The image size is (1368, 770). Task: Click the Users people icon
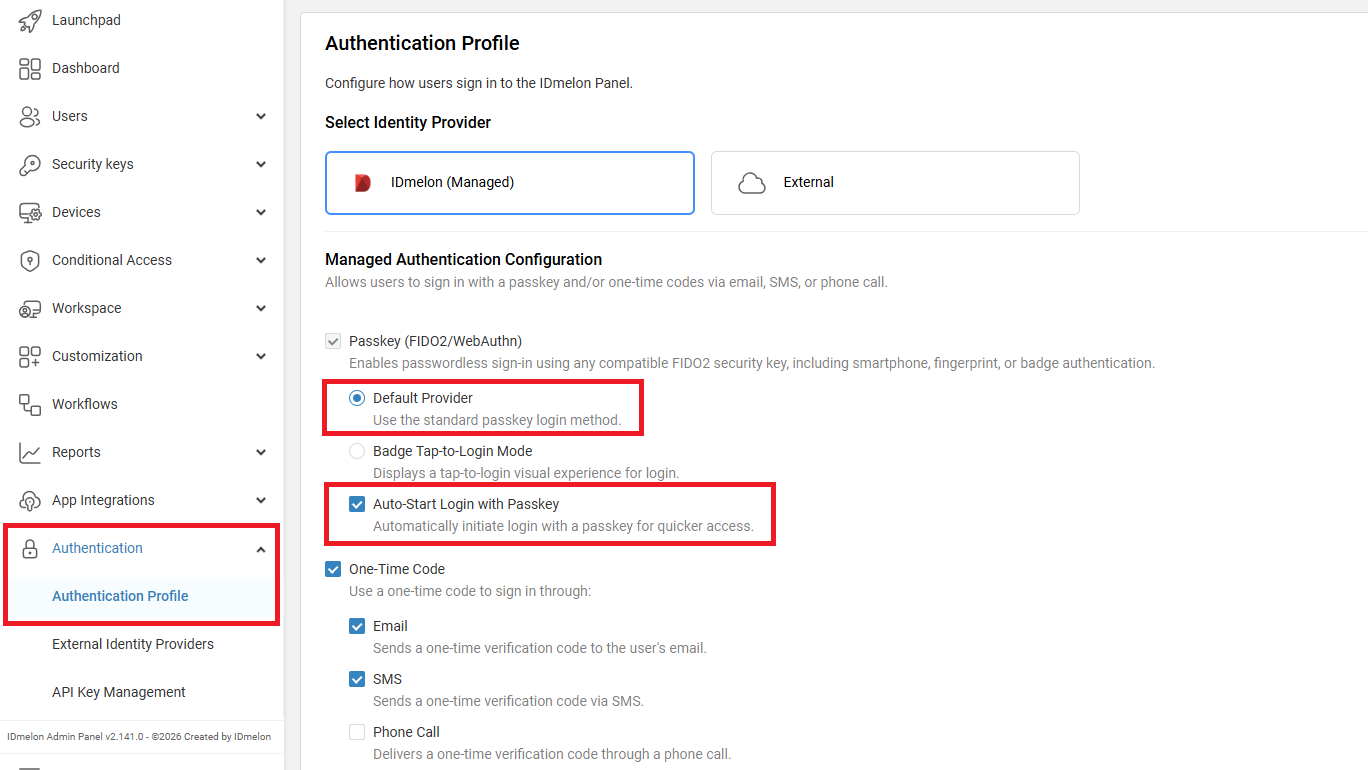click(x=30, y=116)
